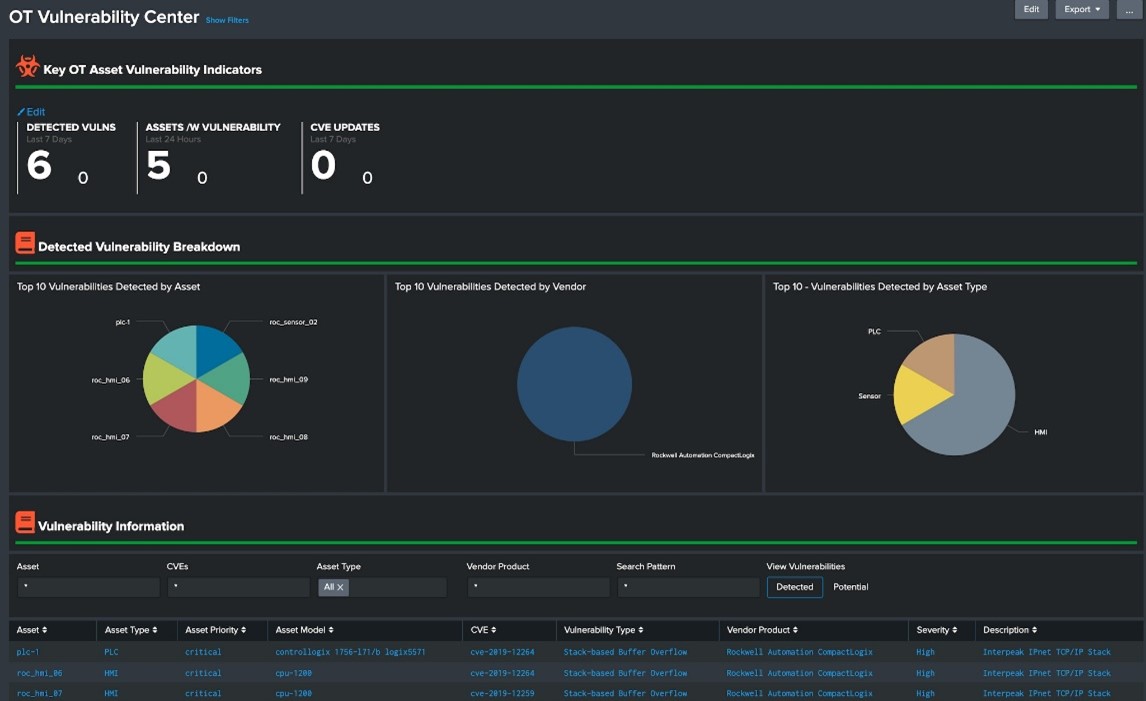This screenshot has width=1146, height=701.
Task: Click the Rockwell Automation CompactLogix pie slice
Action: click(x=574, y=384)
